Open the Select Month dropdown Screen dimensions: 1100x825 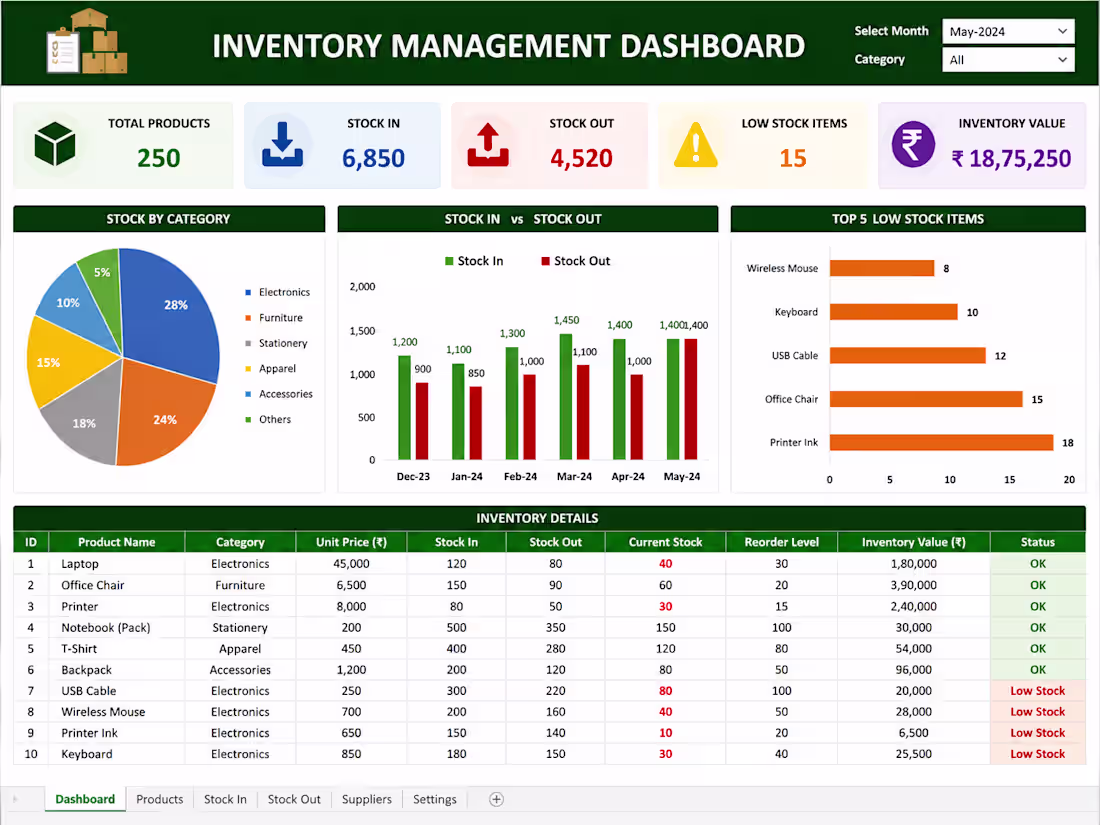tap(1007, 32)
